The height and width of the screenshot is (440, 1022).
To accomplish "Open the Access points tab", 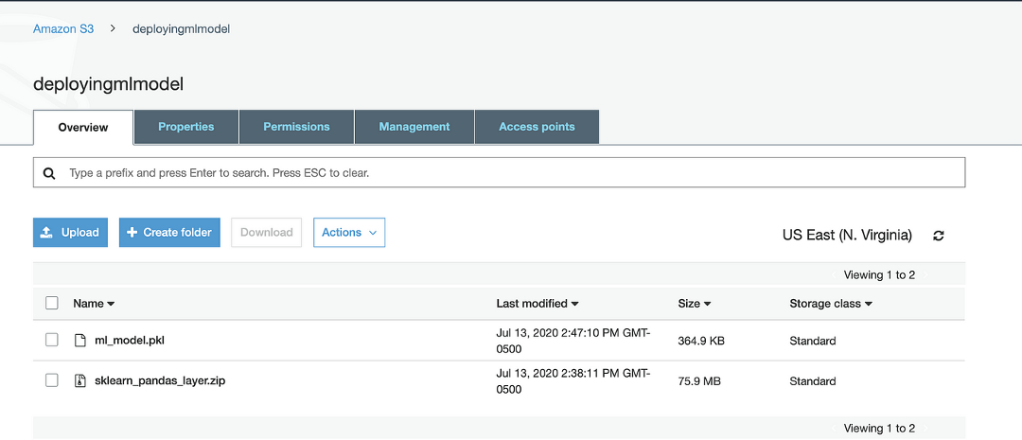I will pos(537,127).
